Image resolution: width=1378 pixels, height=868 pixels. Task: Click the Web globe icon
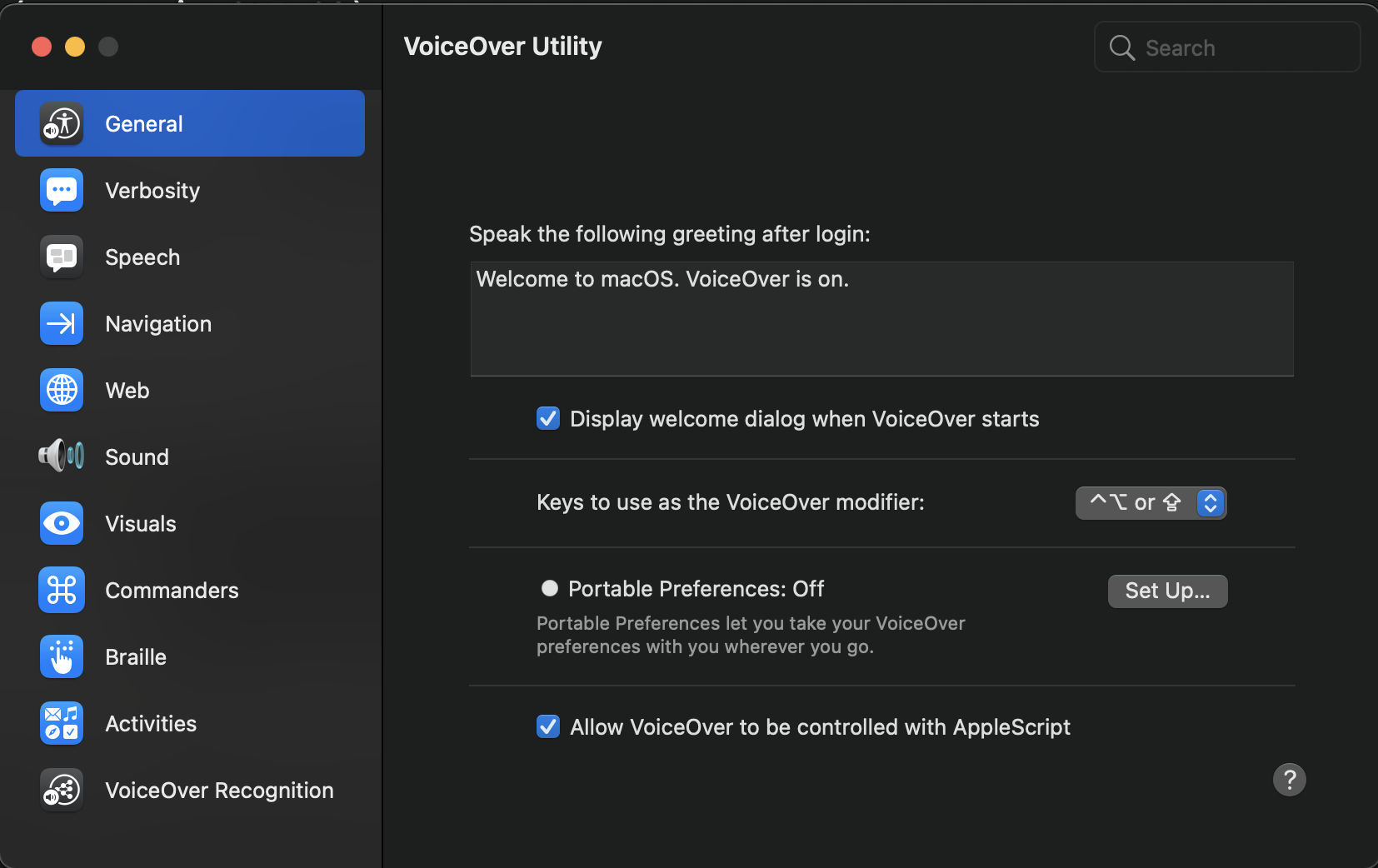62,391
